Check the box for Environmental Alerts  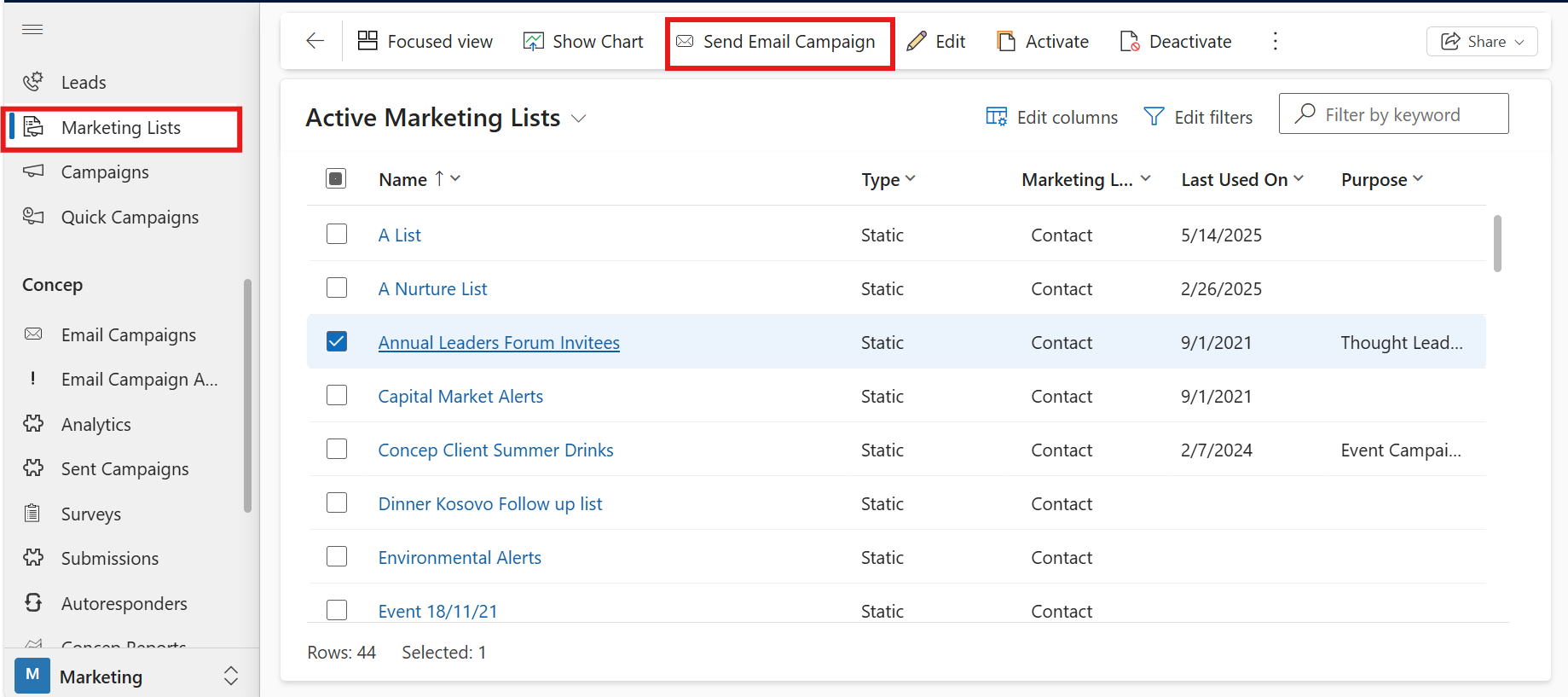(337, 556)
